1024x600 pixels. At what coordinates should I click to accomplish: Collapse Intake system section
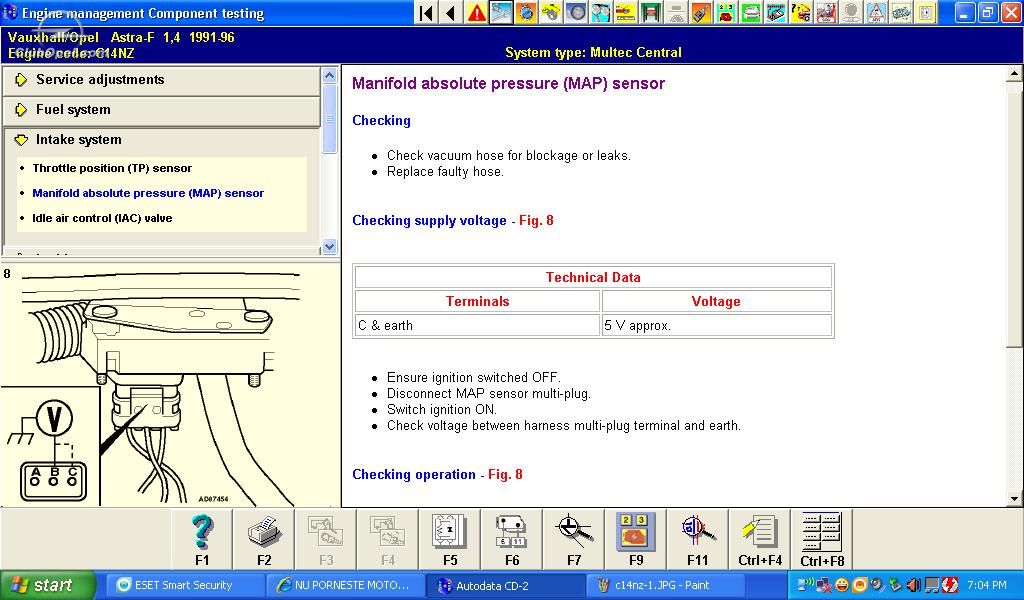tap(162, 140)
